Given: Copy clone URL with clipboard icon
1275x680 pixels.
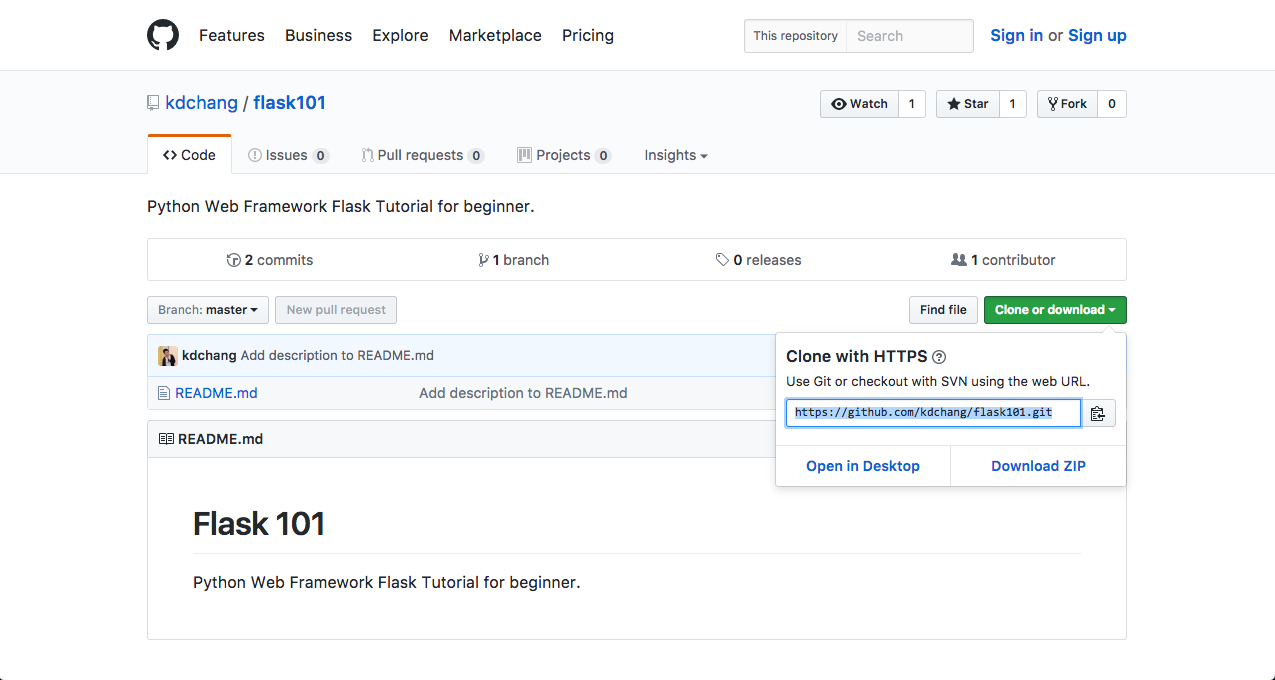Looking at the screenshot, I should (x=1098, y=413).
